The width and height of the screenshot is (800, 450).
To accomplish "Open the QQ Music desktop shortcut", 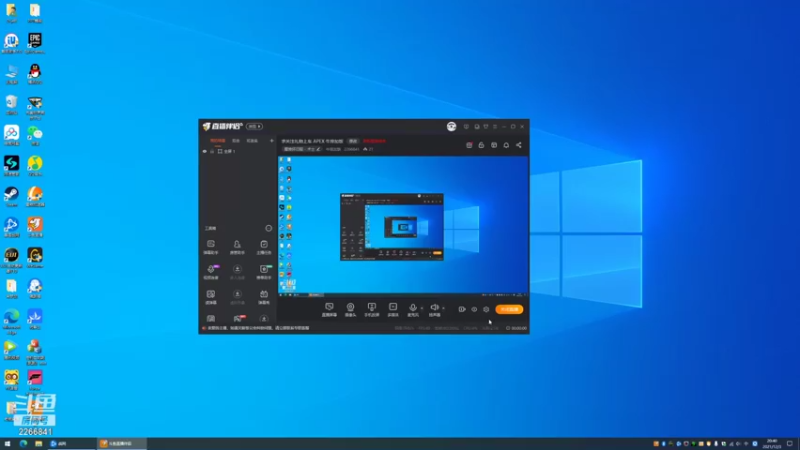I will pos(35,166).
